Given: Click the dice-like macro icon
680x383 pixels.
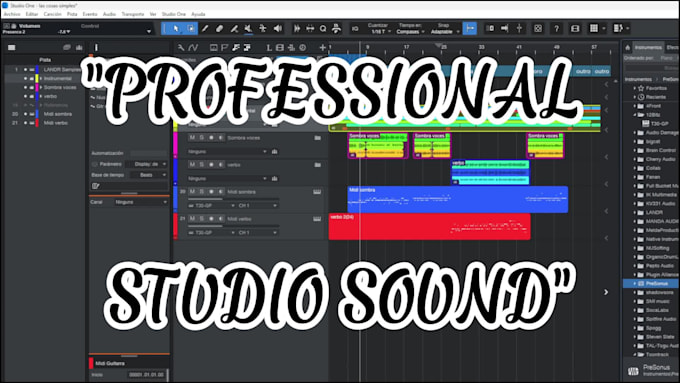Looking at the screenshot, I should point(538,29).
